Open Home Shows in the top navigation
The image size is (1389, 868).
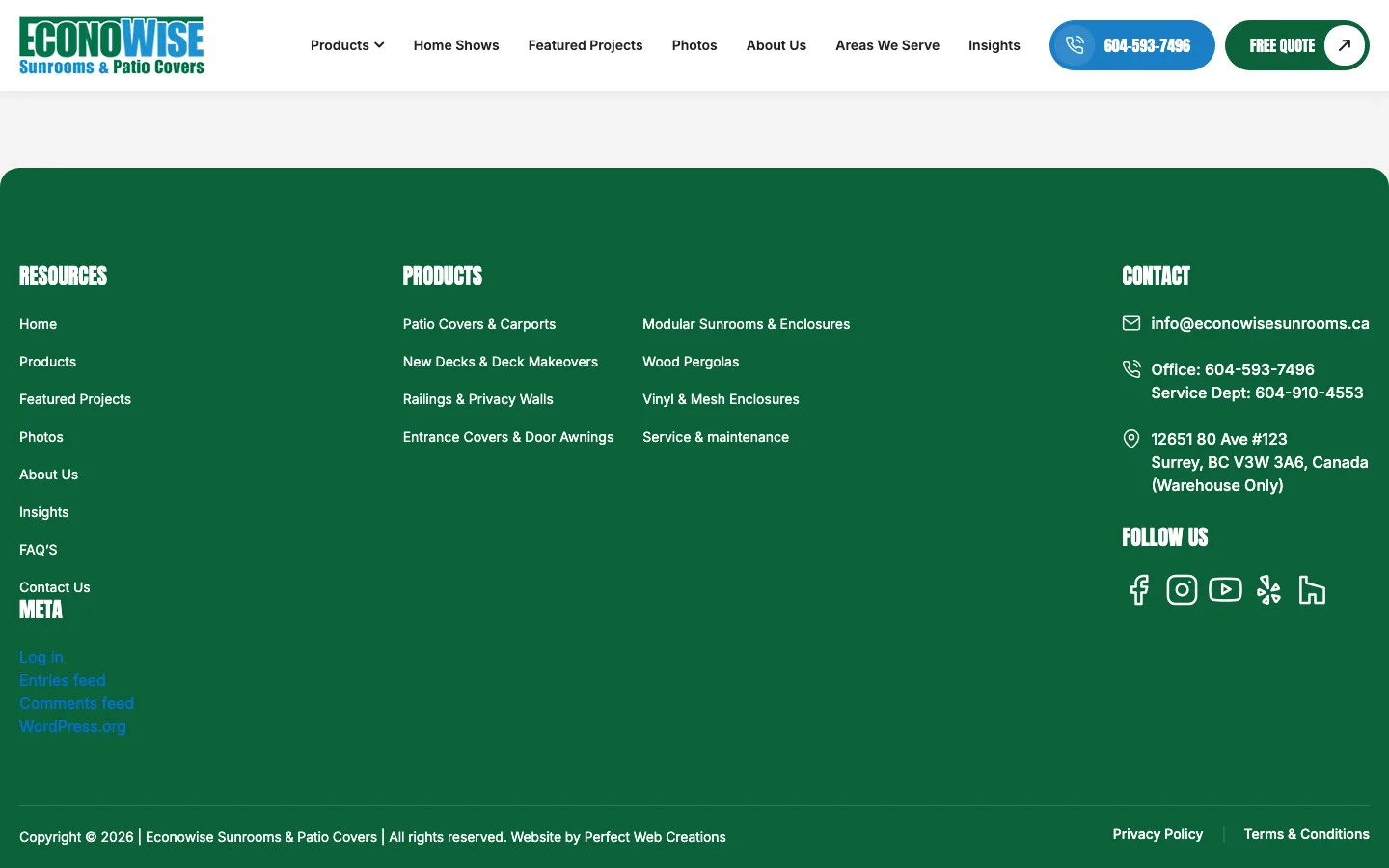coord(456,45)
